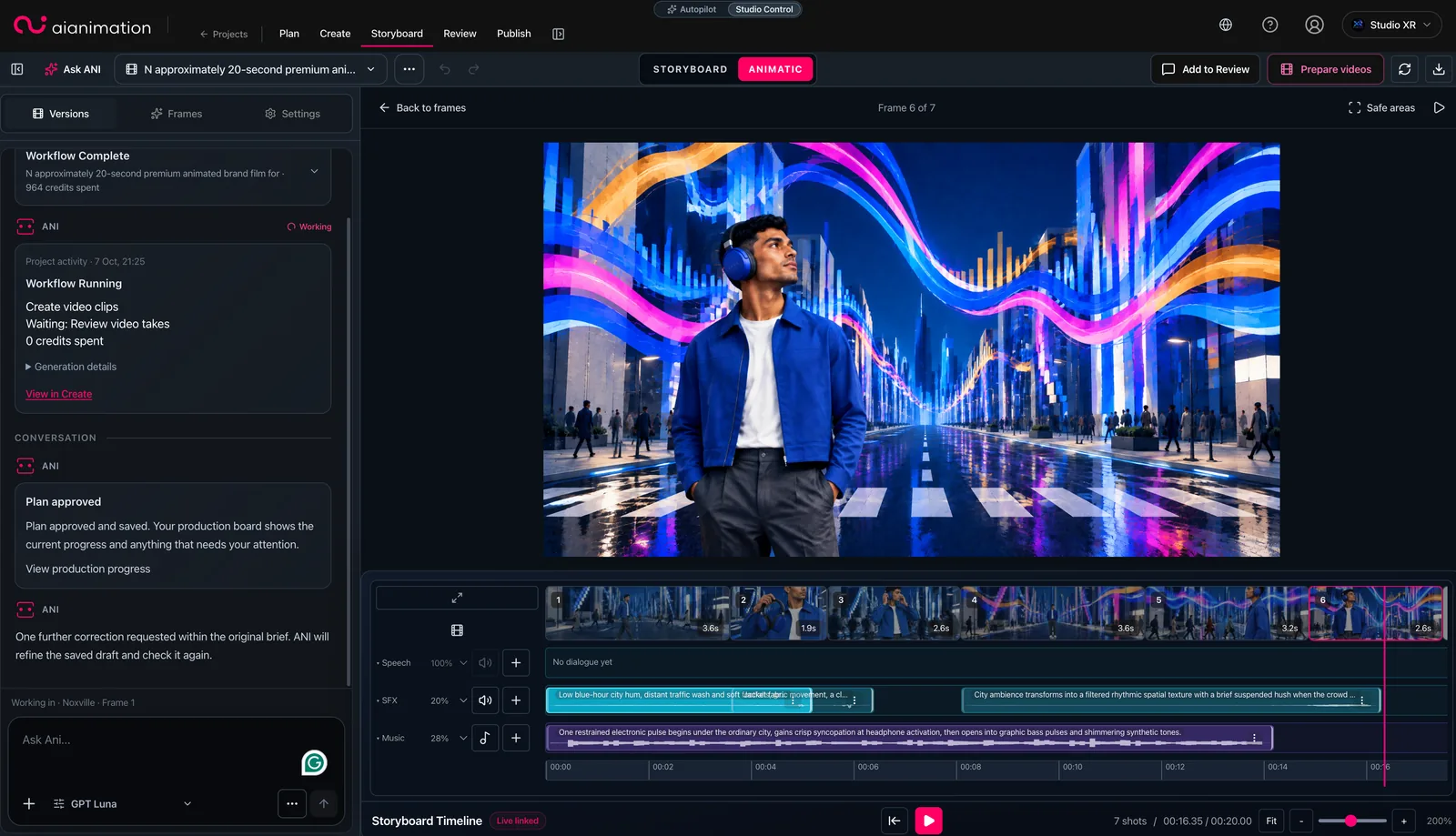Viewport: 1456px width, 836px height.
Task: Click the plus attach icon in the Ask Ani box
Action: 29,803
